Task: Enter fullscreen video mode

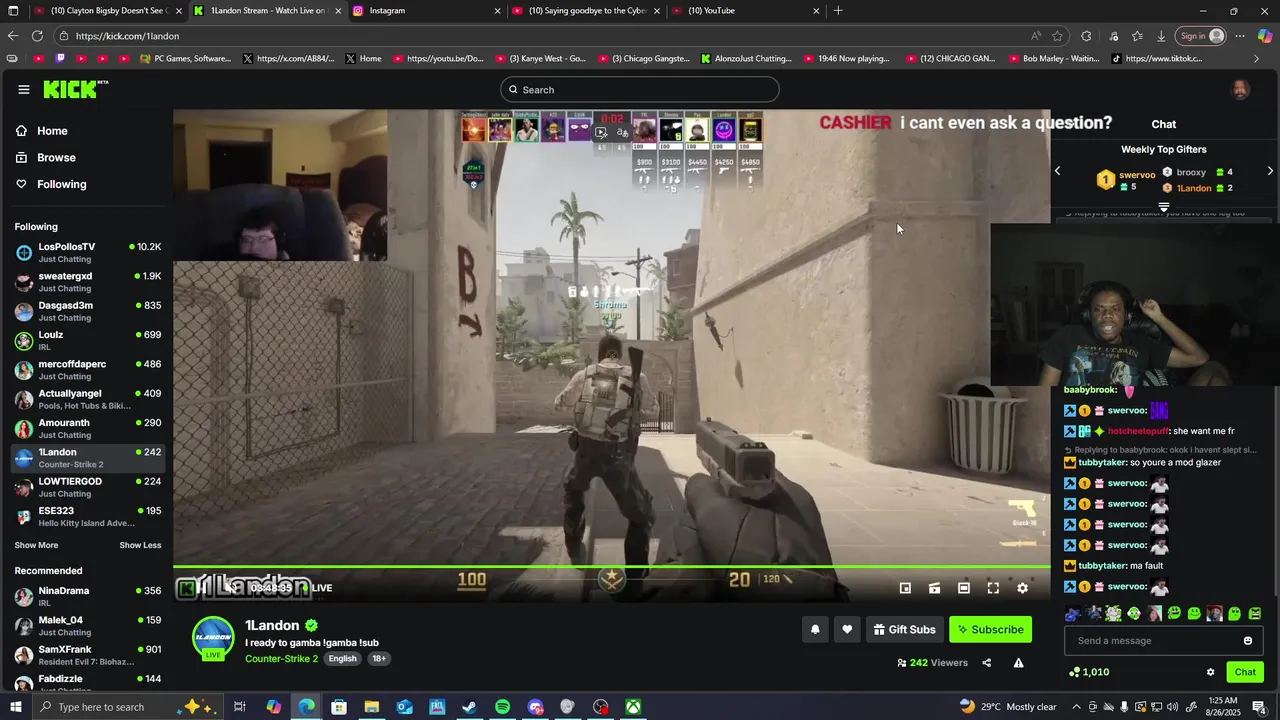Action: click(993, 588)
